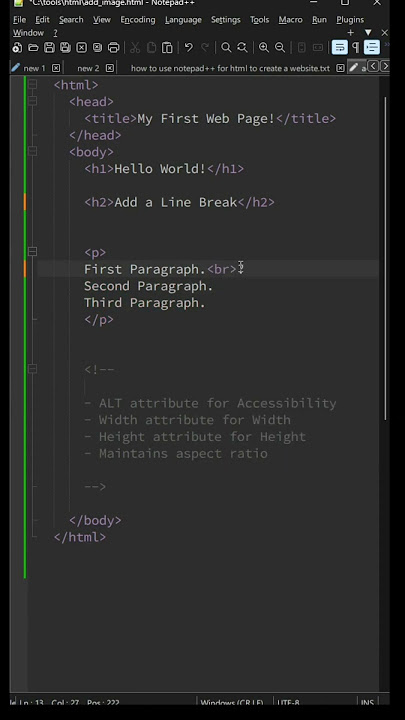
Task: Click the Open file folder icon
Action: click(33, 47)
